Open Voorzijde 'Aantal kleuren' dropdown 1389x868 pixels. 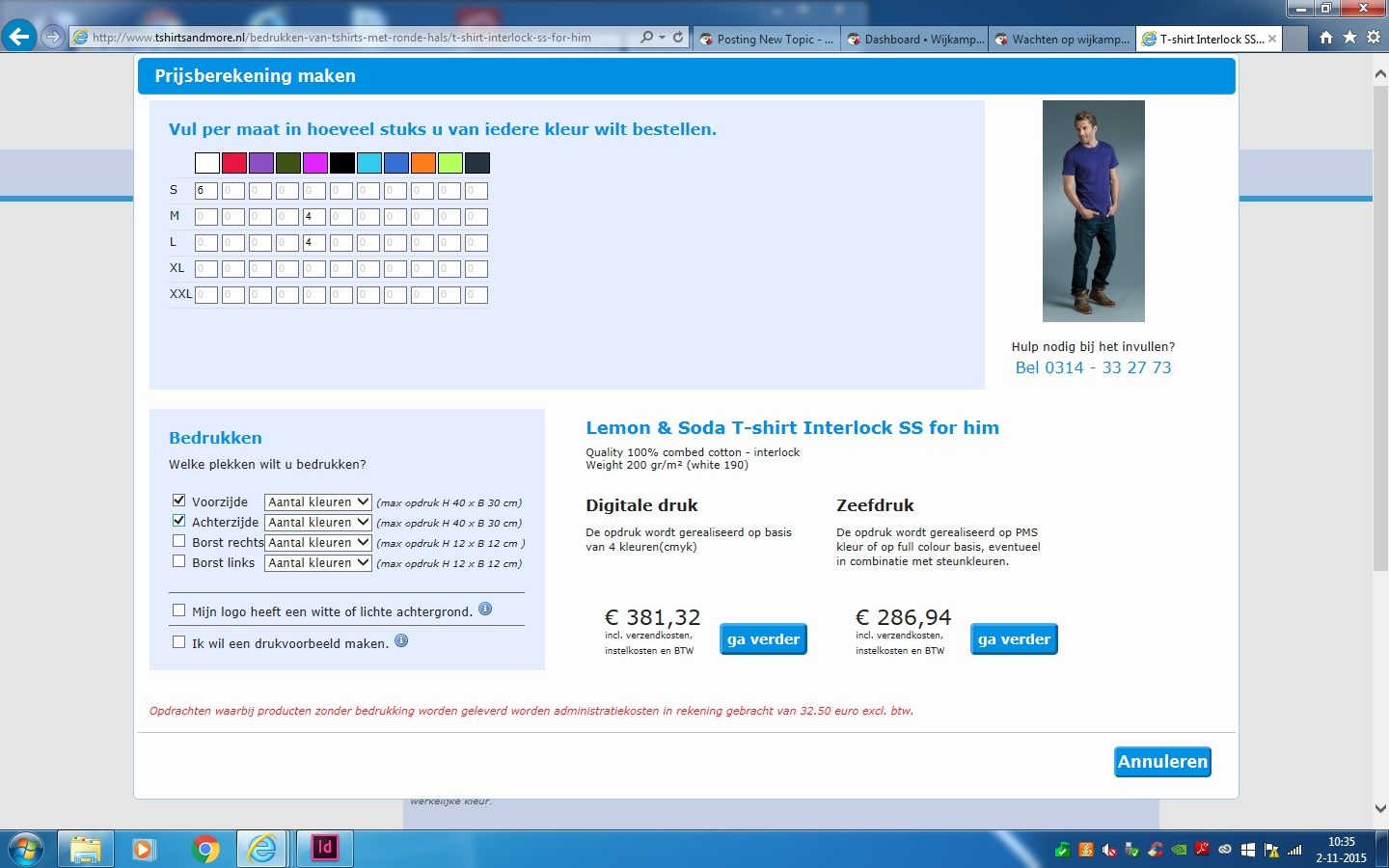318,502
